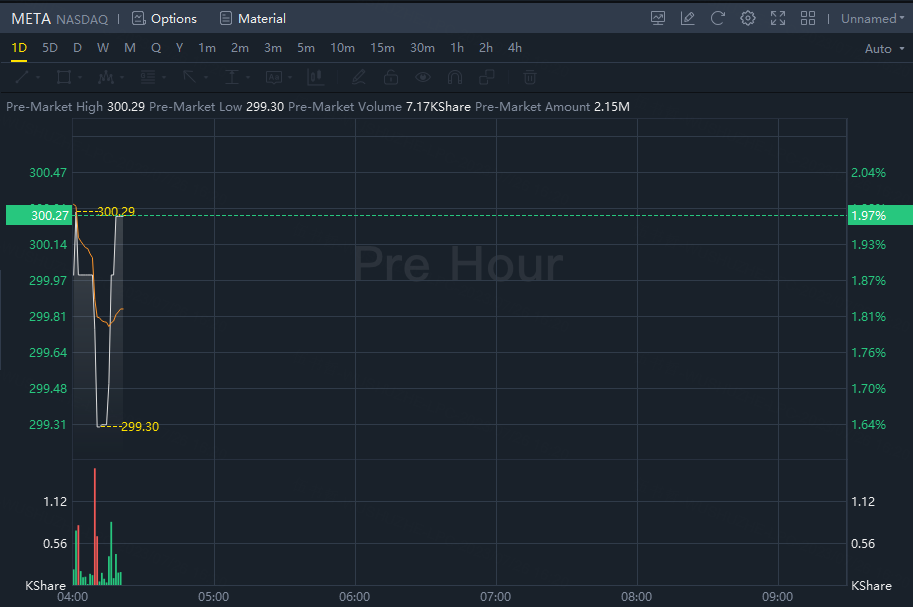Screen dimensions: 913x607
Task: Click the META ticker symbol
Action: pos(31,19)
